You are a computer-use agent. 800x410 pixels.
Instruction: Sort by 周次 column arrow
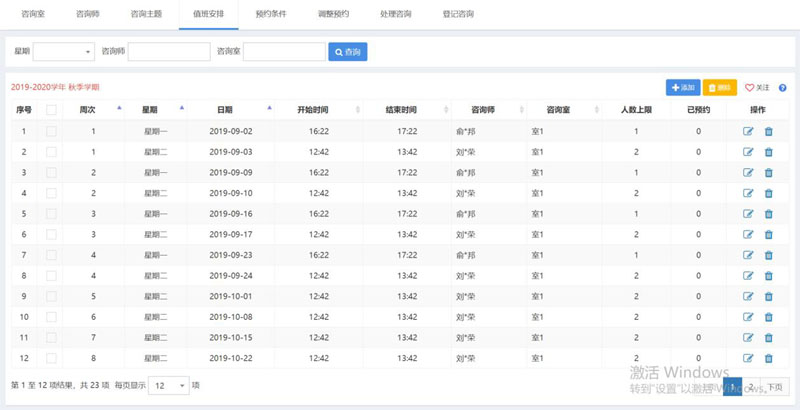(x=120, y=106)
